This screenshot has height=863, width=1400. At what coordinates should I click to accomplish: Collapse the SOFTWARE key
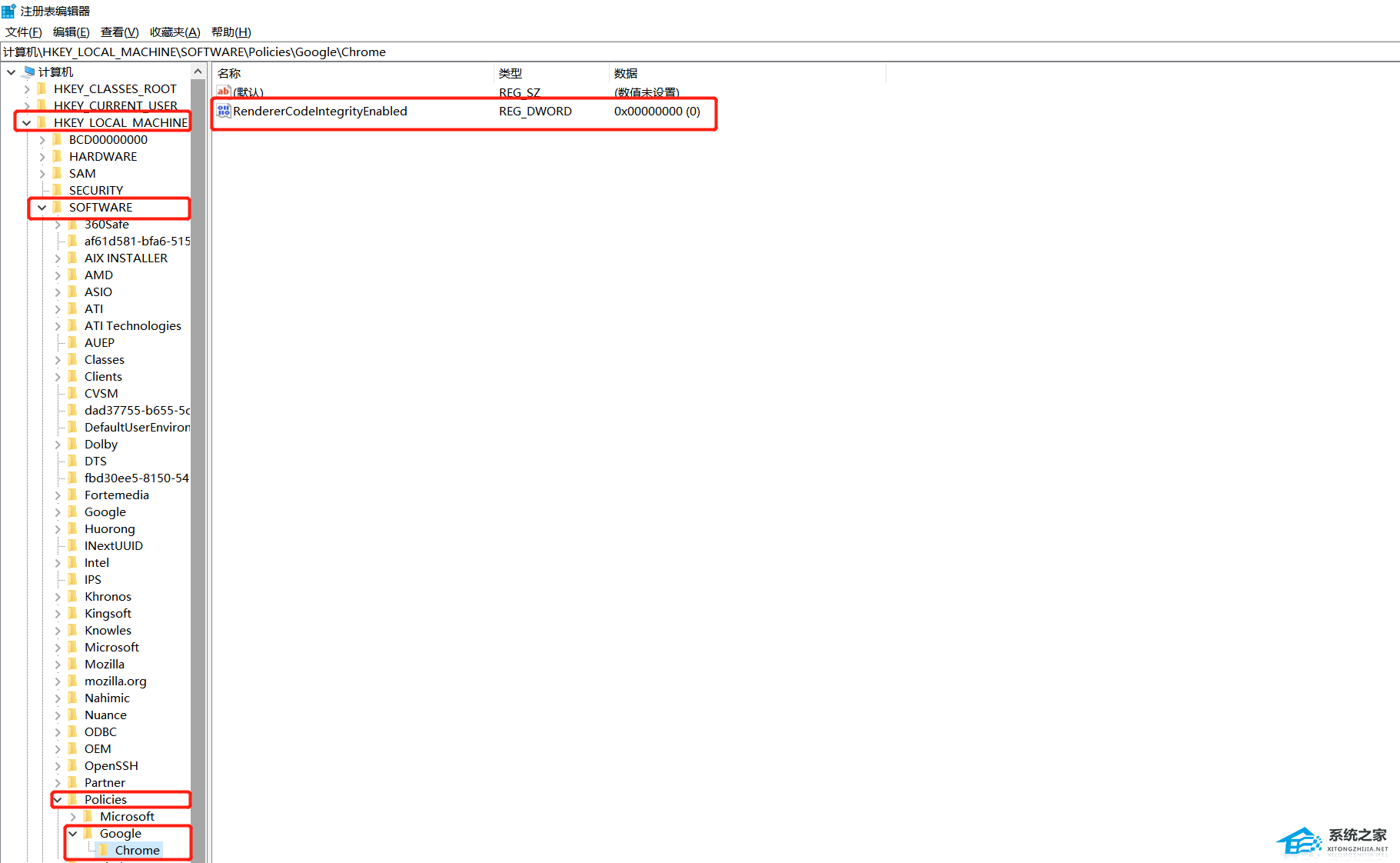[x=42, y=207]
